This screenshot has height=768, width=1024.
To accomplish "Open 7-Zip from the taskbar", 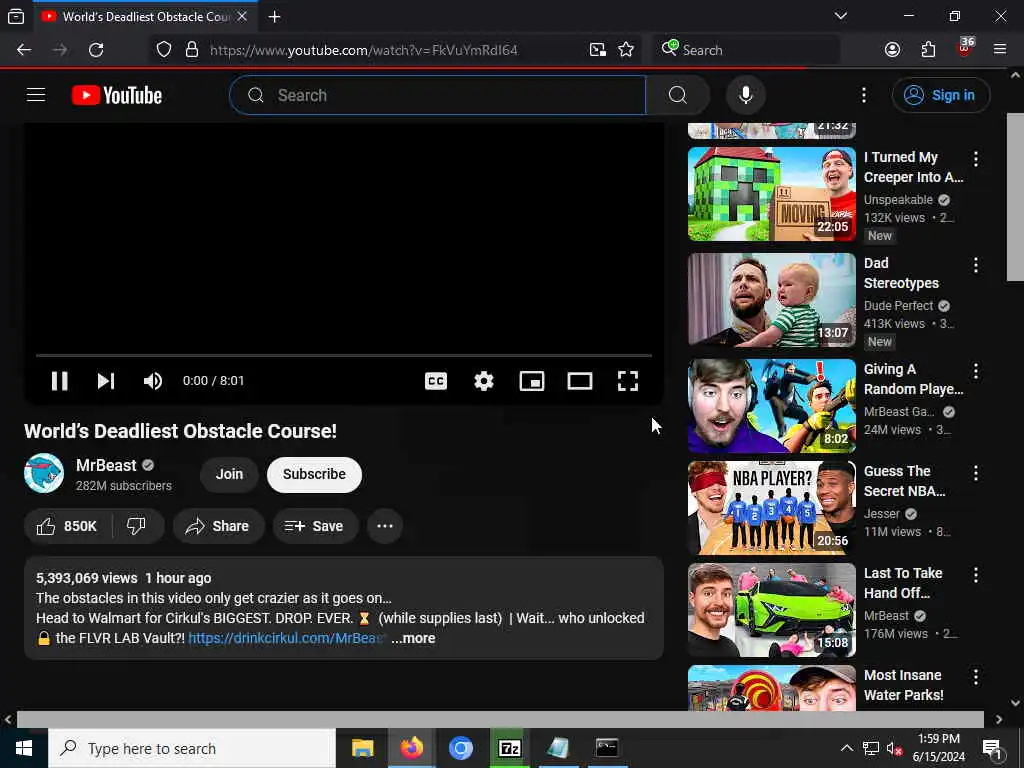I will pyautogui.click(x=509, y=748).
